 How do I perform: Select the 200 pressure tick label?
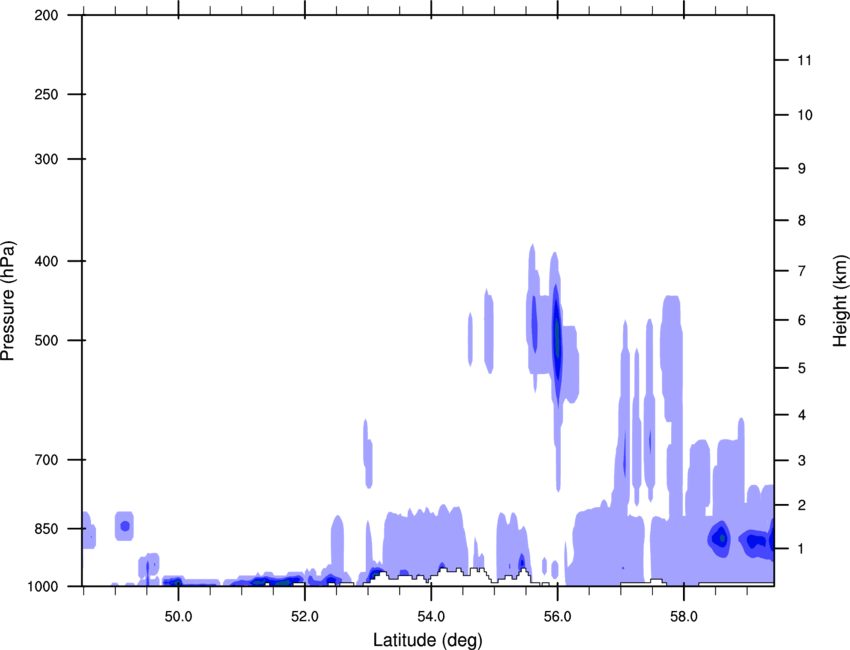(x=46, y=15)
